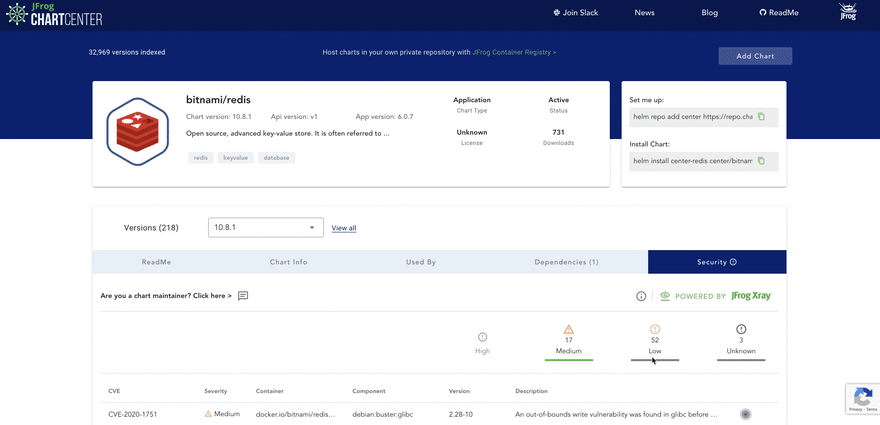This screenshot has width=880, height=425.
Task: Click the debian:buster:glibc component cell
Action: click(x=384, y=415)
